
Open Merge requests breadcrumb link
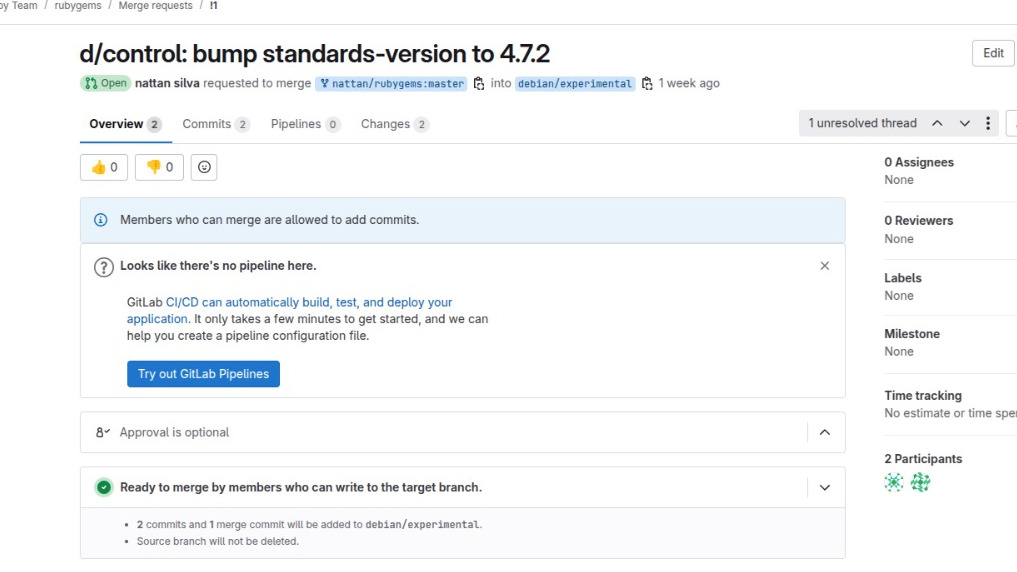[156, 6]
